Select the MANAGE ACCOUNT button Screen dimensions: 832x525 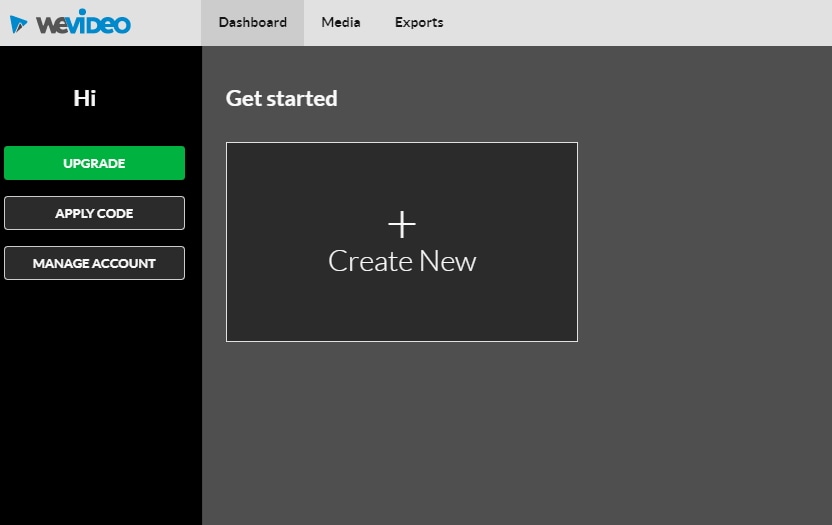(x=94, y=263)
